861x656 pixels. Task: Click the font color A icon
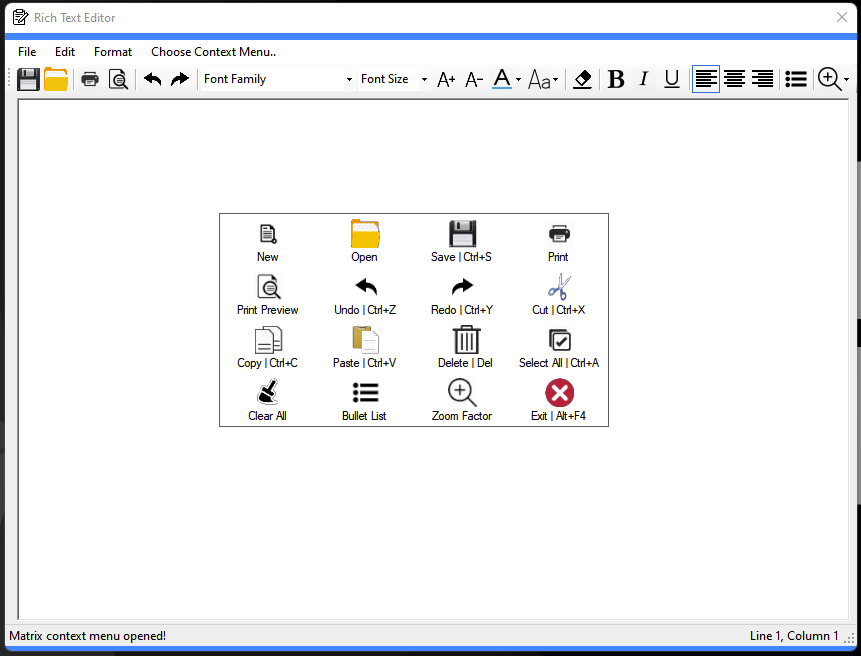[x=502, y=80]
